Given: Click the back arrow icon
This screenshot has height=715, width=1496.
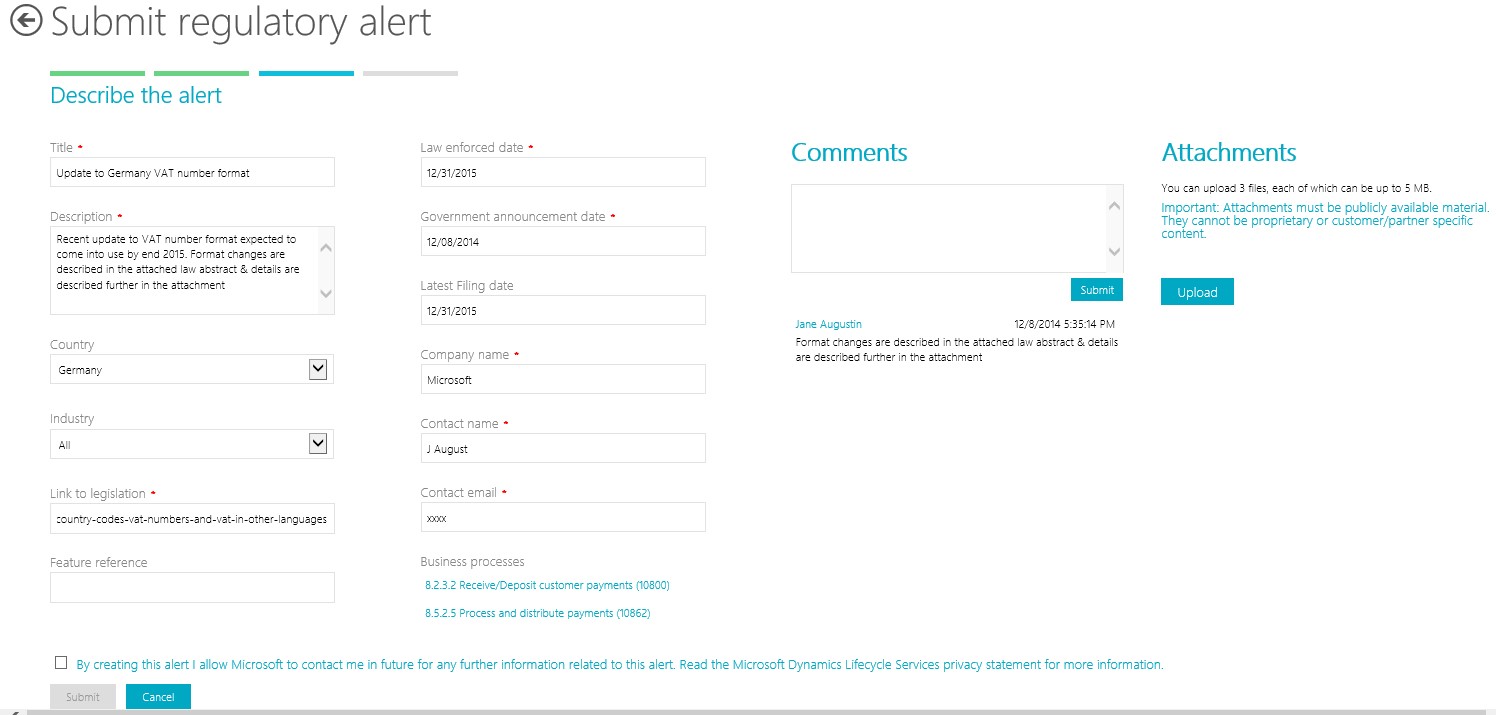Looking at the screenshot, I should coord(26,21).
